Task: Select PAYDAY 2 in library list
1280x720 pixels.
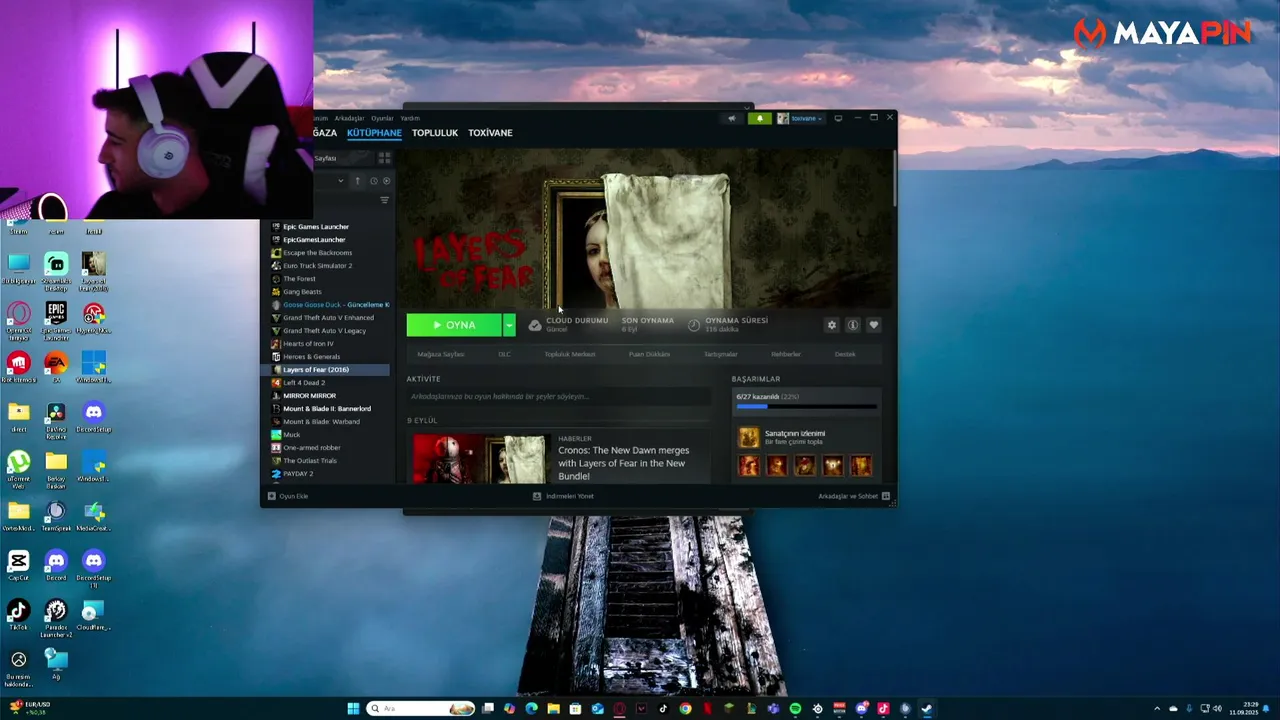Action: 298,474
